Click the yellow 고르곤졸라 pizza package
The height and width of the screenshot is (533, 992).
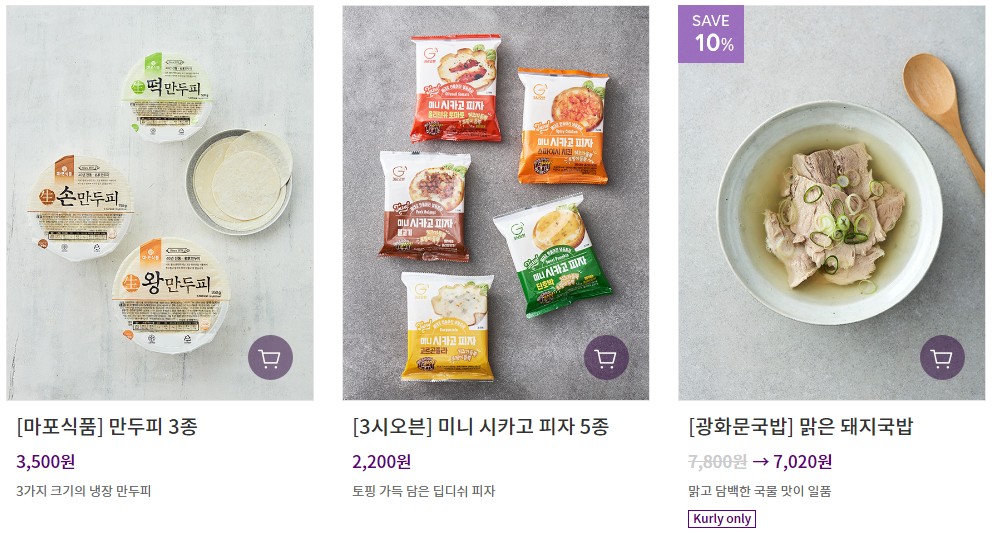(x=448, y=327)
